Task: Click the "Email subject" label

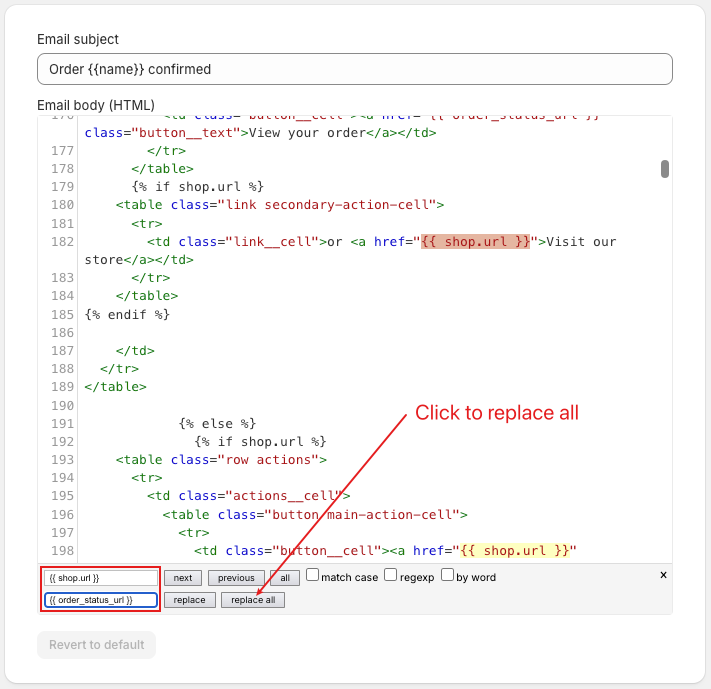Action: 78,39
